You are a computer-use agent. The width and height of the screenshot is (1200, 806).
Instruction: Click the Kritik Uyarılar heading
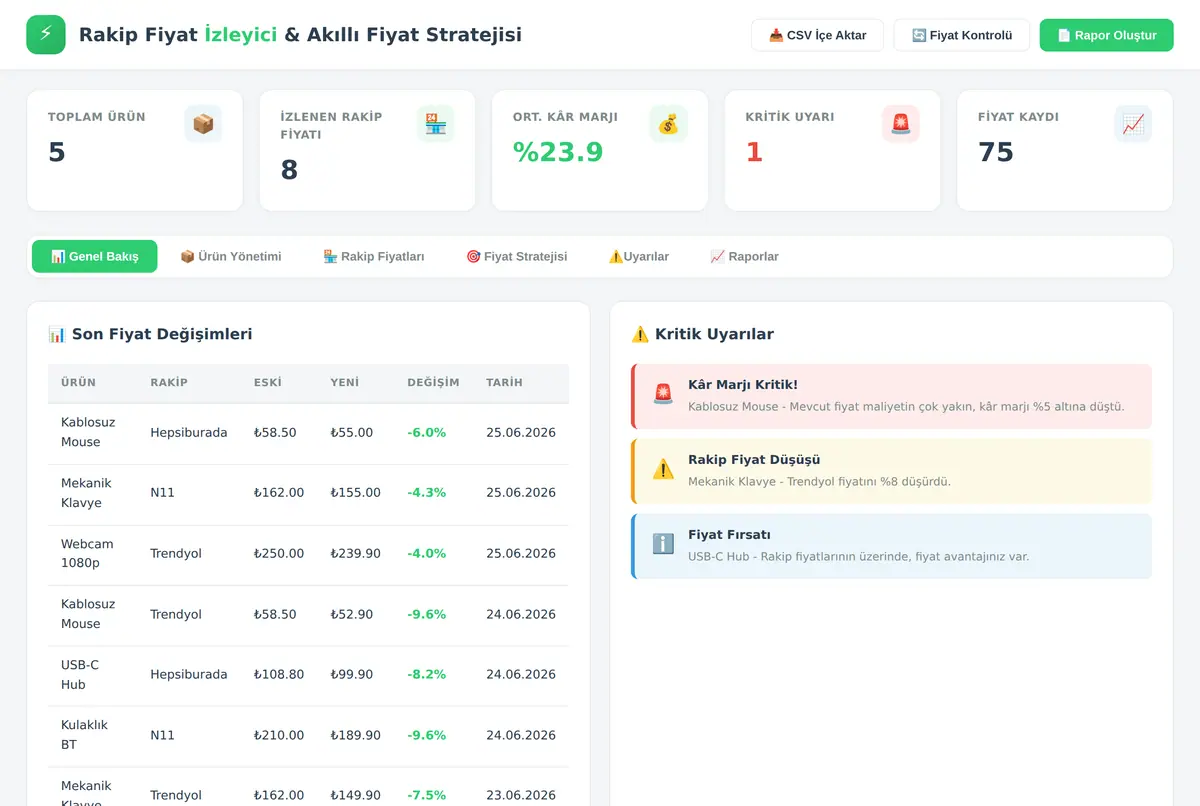pos(703,334)
